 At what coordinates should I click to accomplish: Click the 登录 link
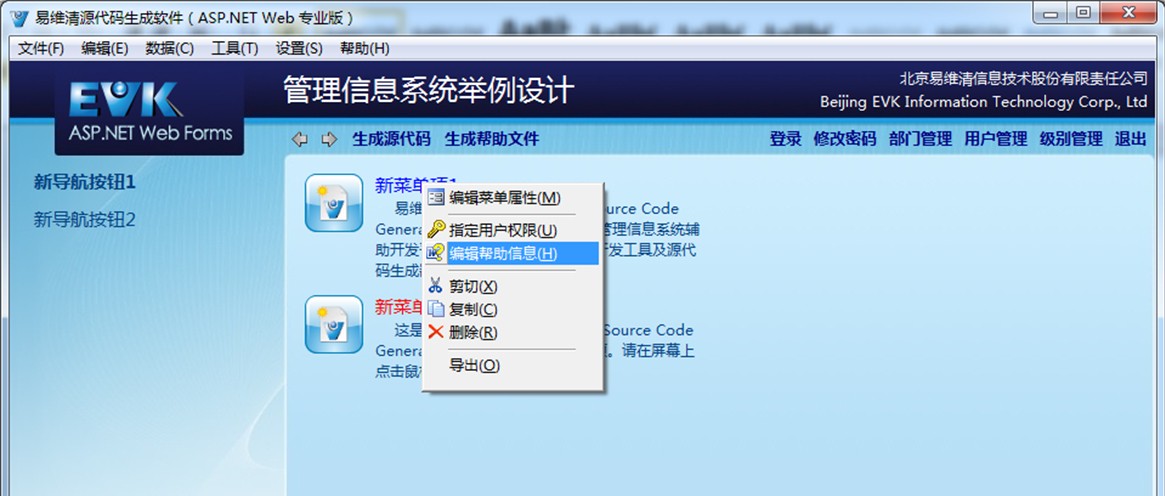point(785,139)
